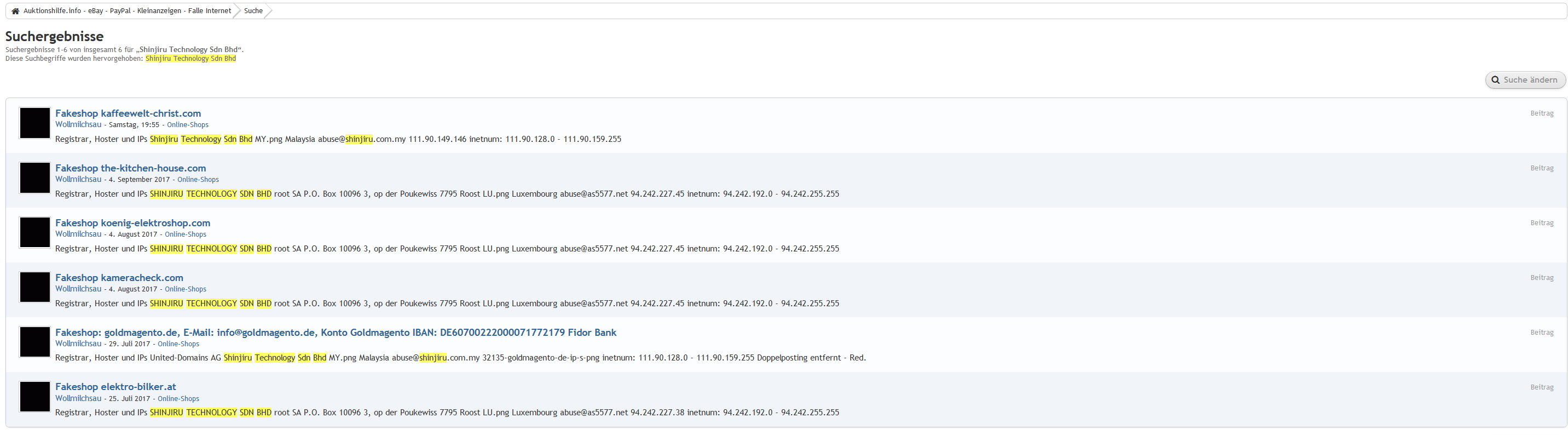View Wollmilchsau profile in first result
Viewport: 1568px width, 435px height.
78,125
